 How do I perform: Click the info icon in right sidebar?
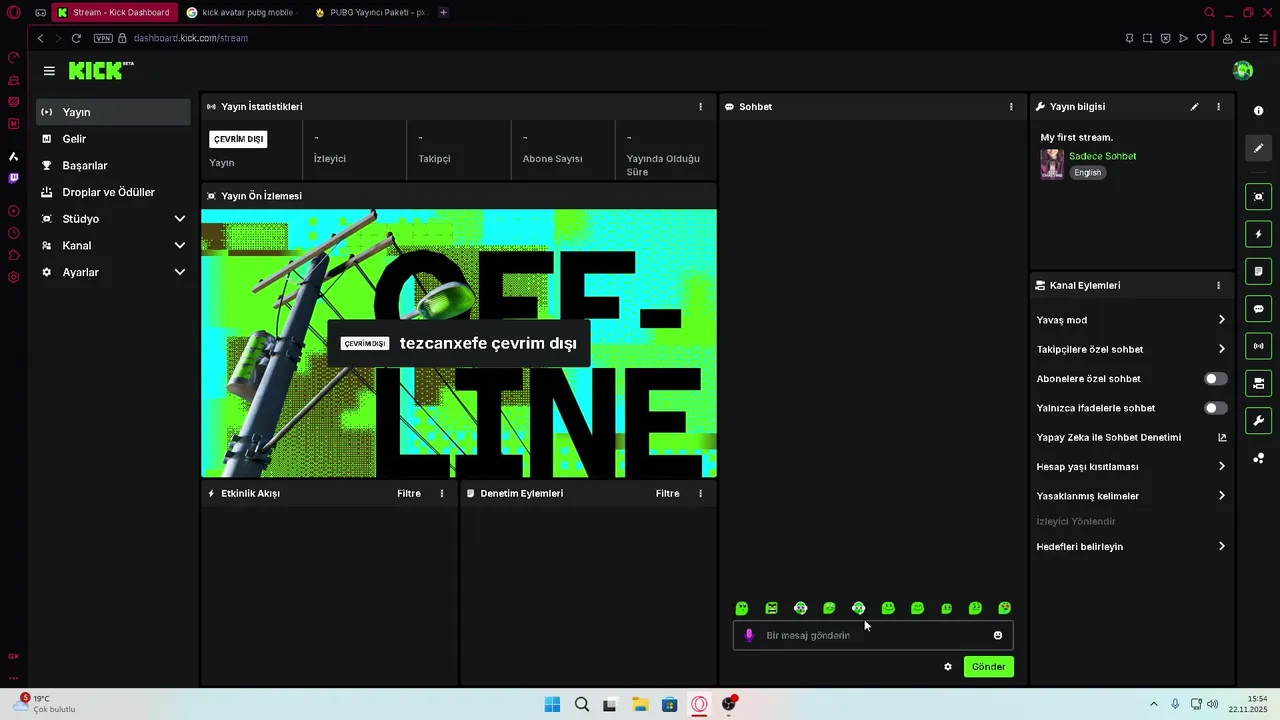coord(1258,111)
